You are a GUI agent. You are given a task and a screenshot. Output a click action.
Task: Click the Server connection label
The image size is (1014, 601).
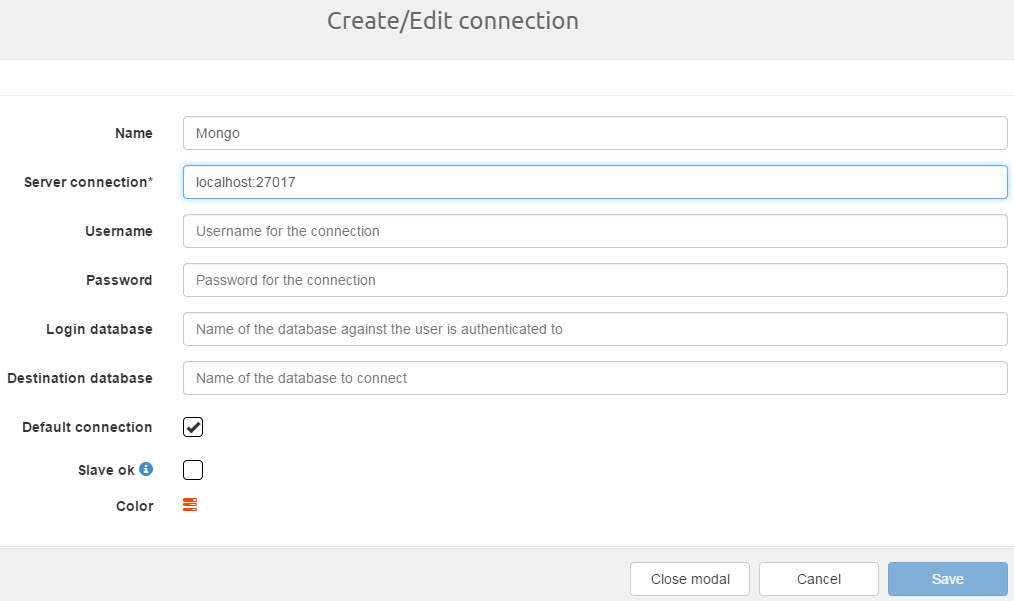88,182
